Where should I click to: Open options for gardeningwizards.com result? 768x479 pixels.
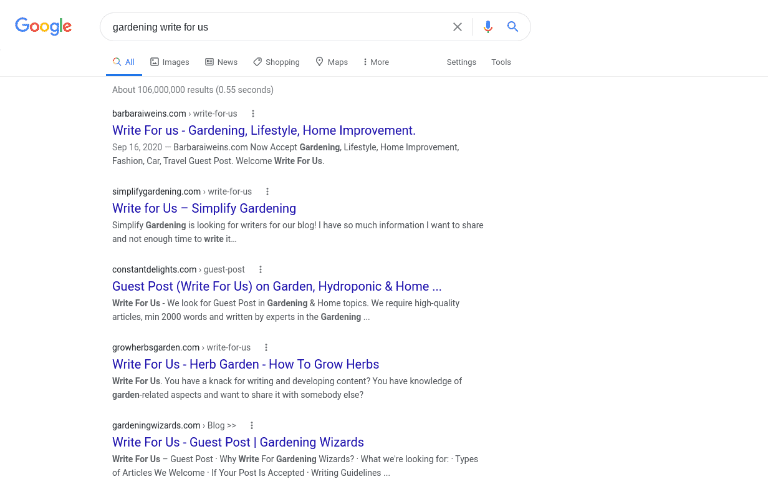(x=252, y=425)
